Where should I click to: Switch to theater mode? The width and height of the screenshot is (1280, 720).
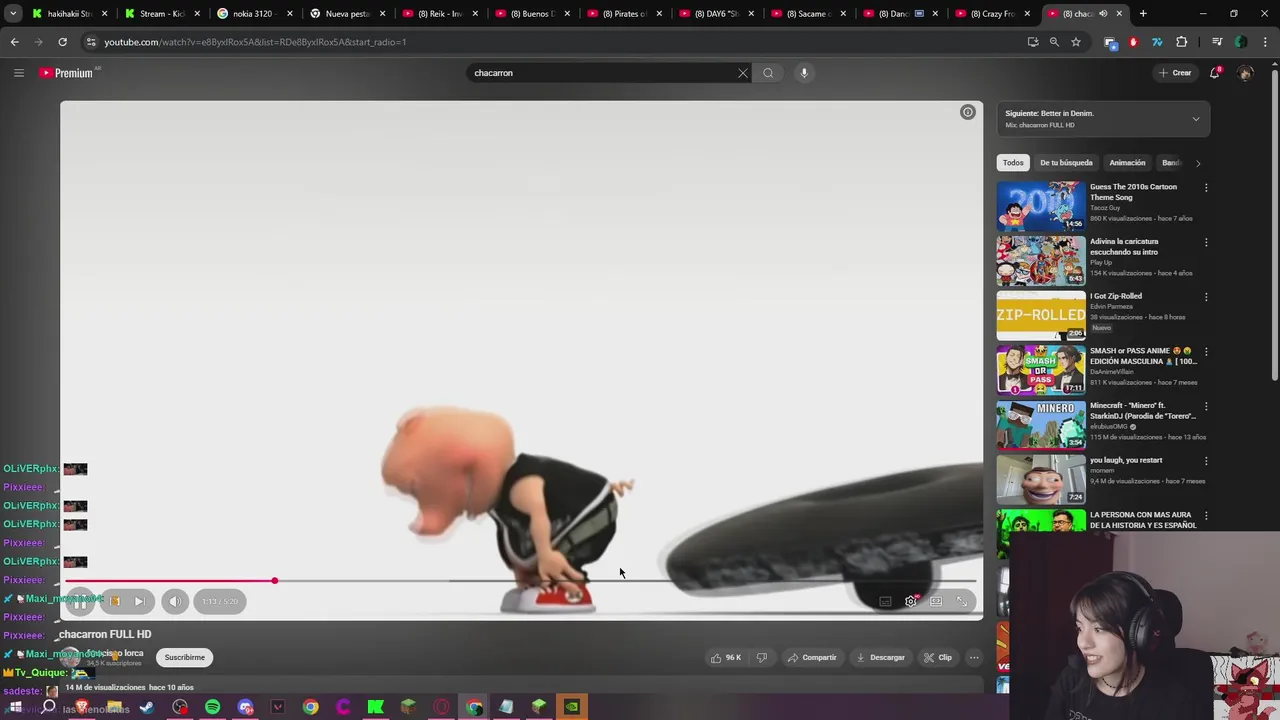[936, 601]
